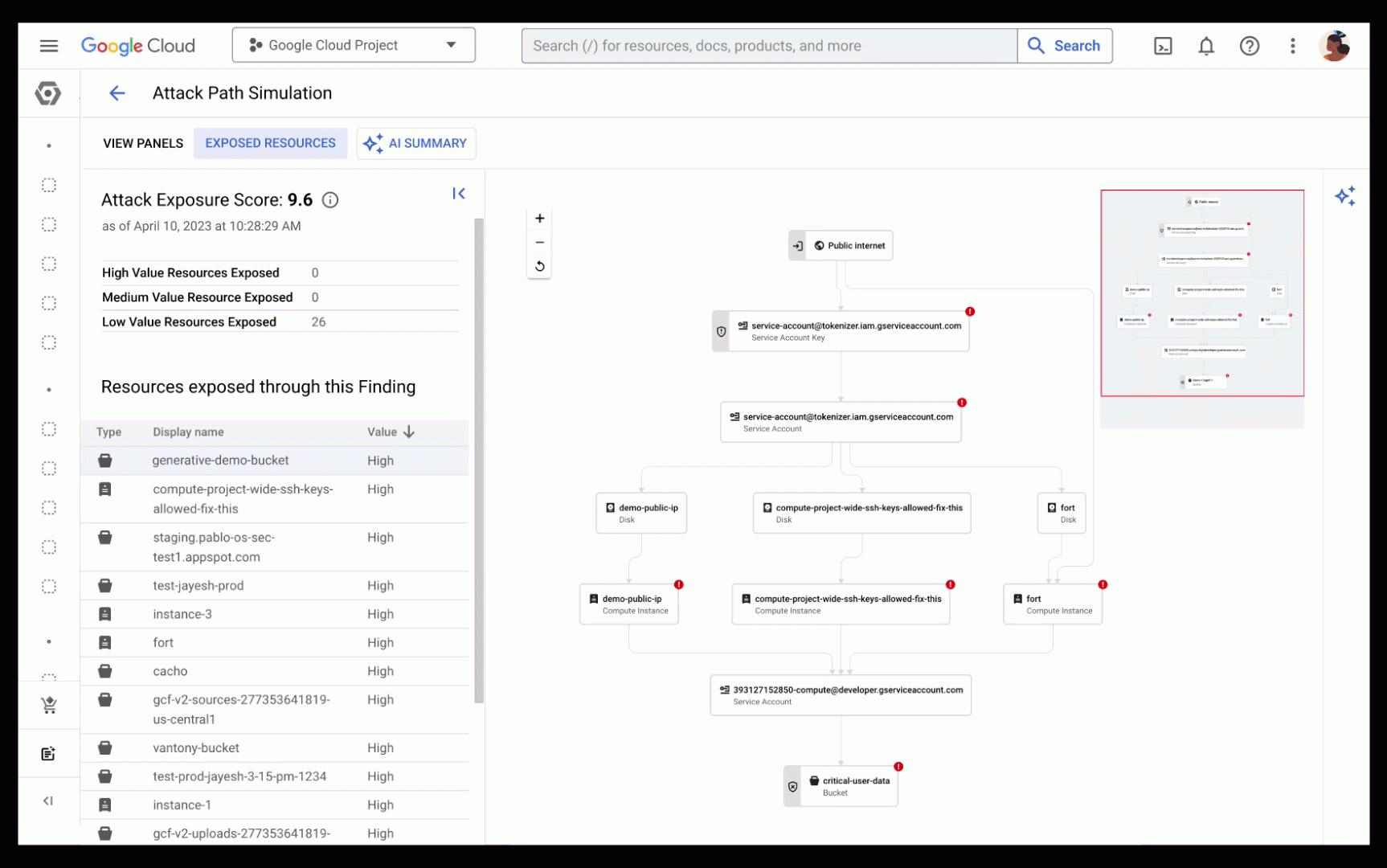Collapse the exposed resources side panel
Screen dimensions: 1387x868
tap(459, 194)
